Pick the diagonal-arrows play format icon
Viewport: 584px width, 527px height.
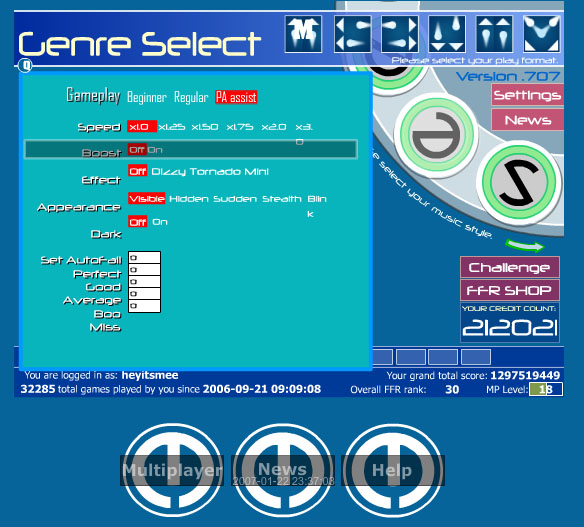[542, 34]
